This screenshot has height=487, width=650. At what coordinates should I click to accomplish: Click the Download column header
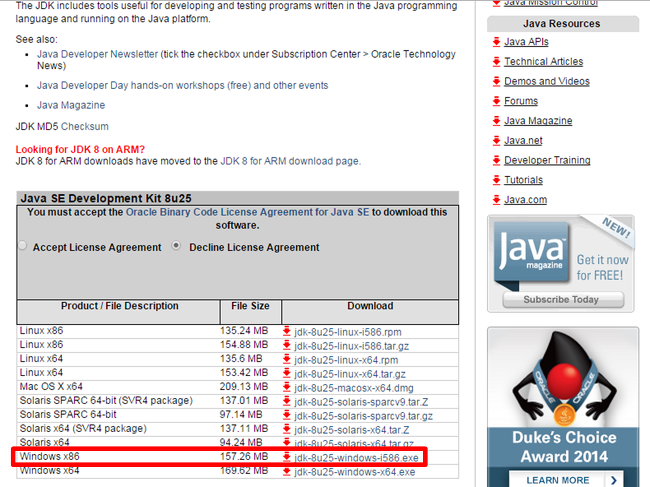370,312
